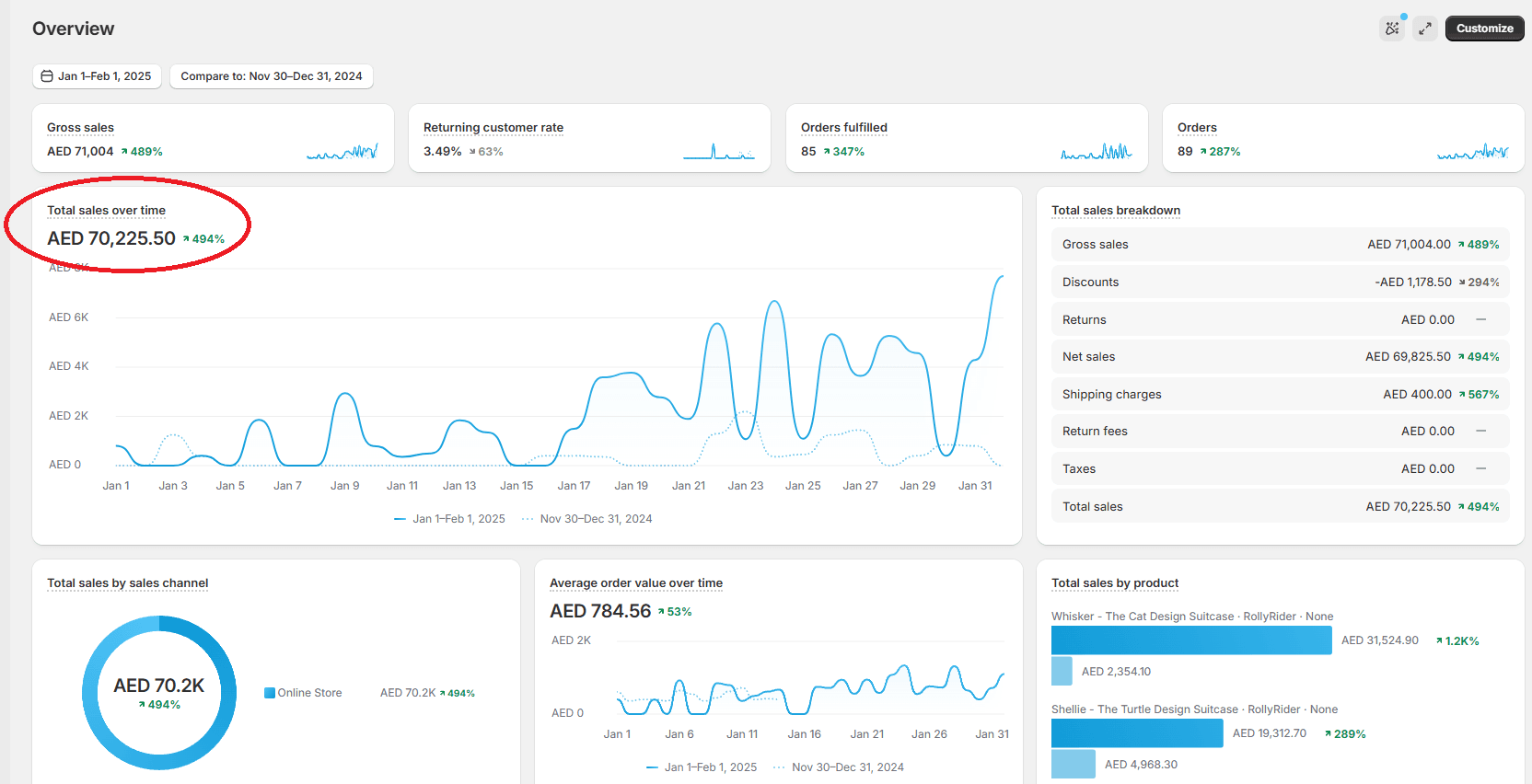1532x784 pixels.
Task: Click the calendar icon in the date button
Action: pos(47,76)
